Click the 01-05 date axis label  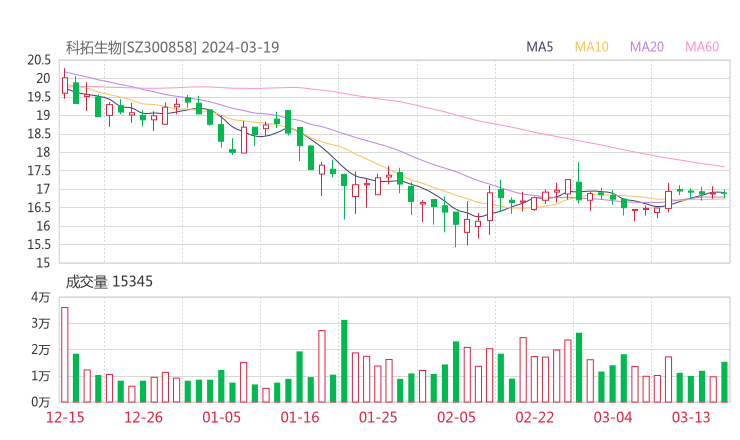coord(221,417)
